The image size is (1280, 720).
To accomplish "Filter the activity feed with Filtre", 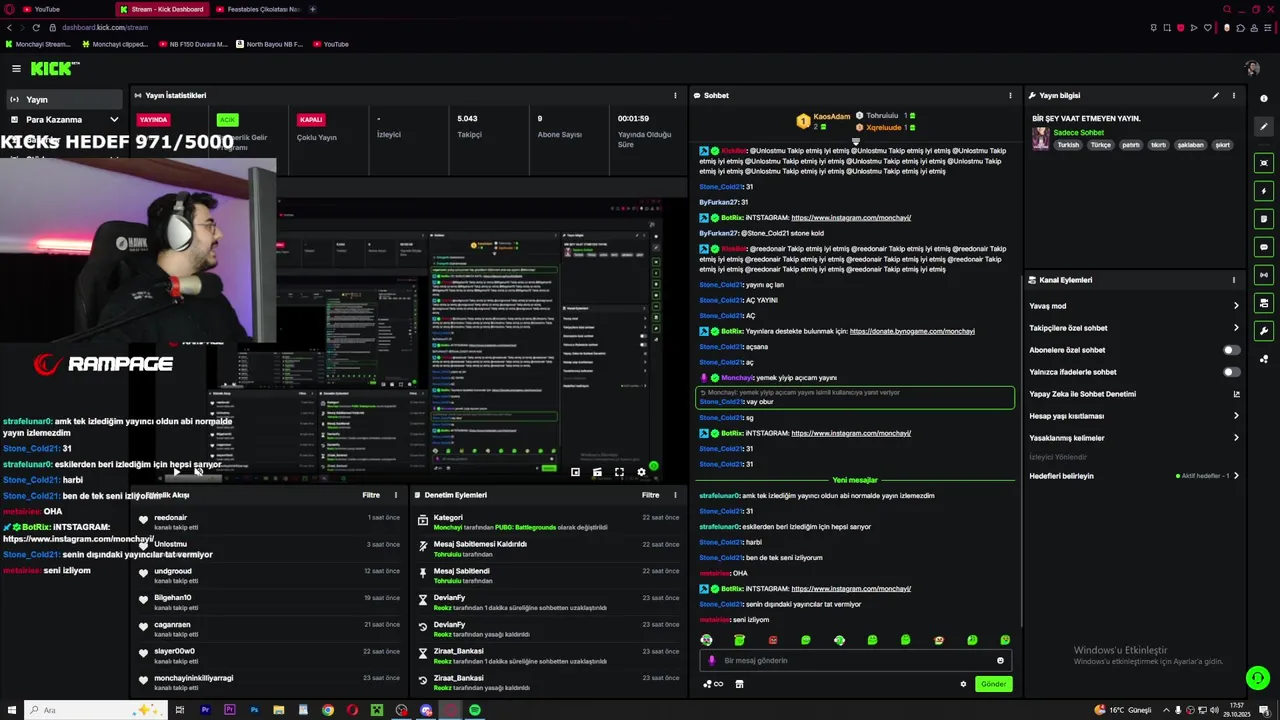I will (371, 495).
